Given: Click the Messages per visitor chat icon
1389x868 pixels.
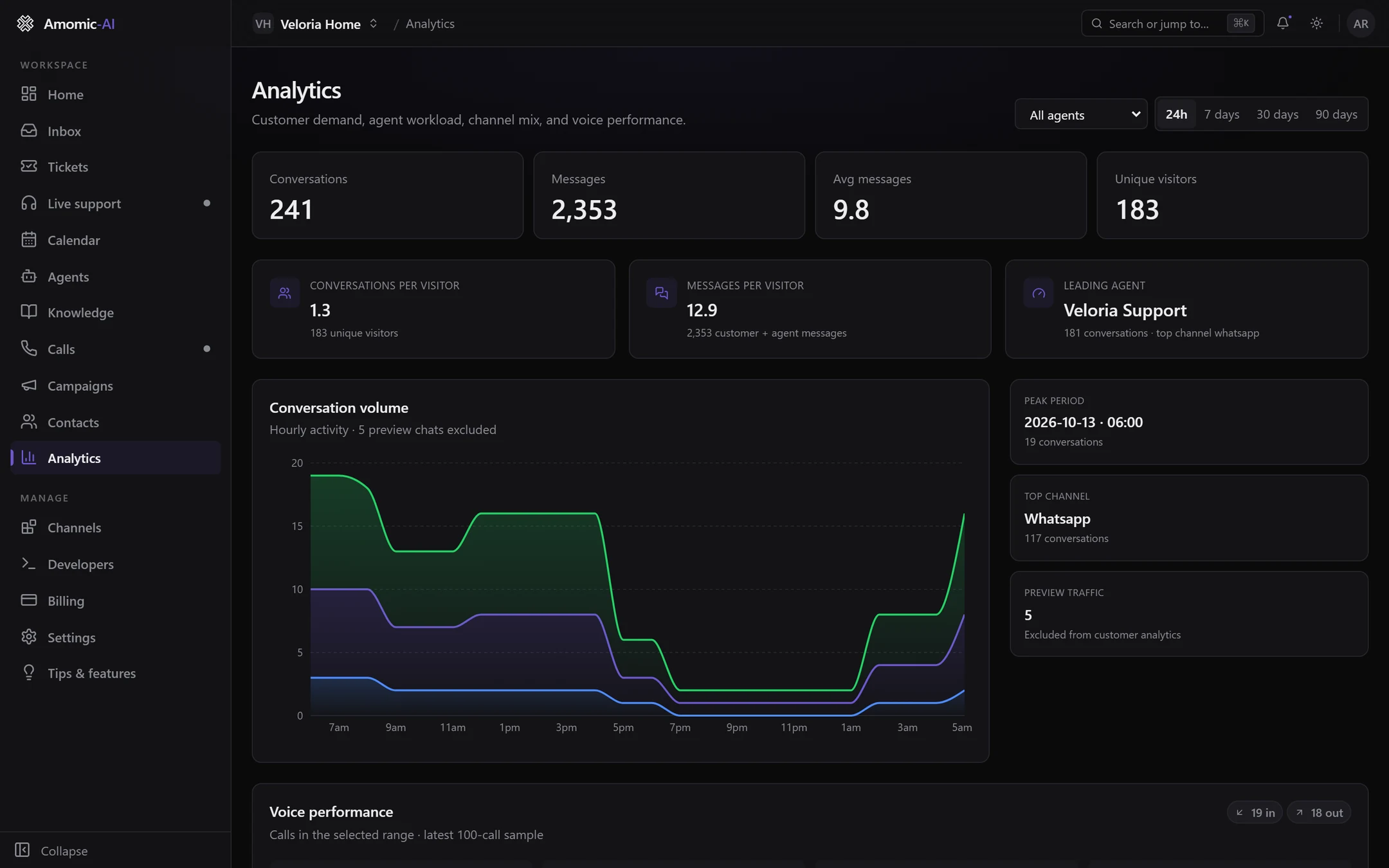Looking at the screenshot, I should click(x=661, y=293).
